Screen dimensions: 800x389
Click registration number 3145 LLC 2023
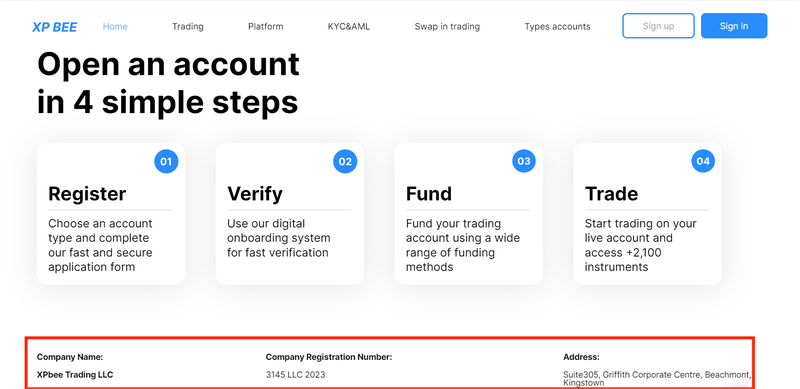(295, 375)
